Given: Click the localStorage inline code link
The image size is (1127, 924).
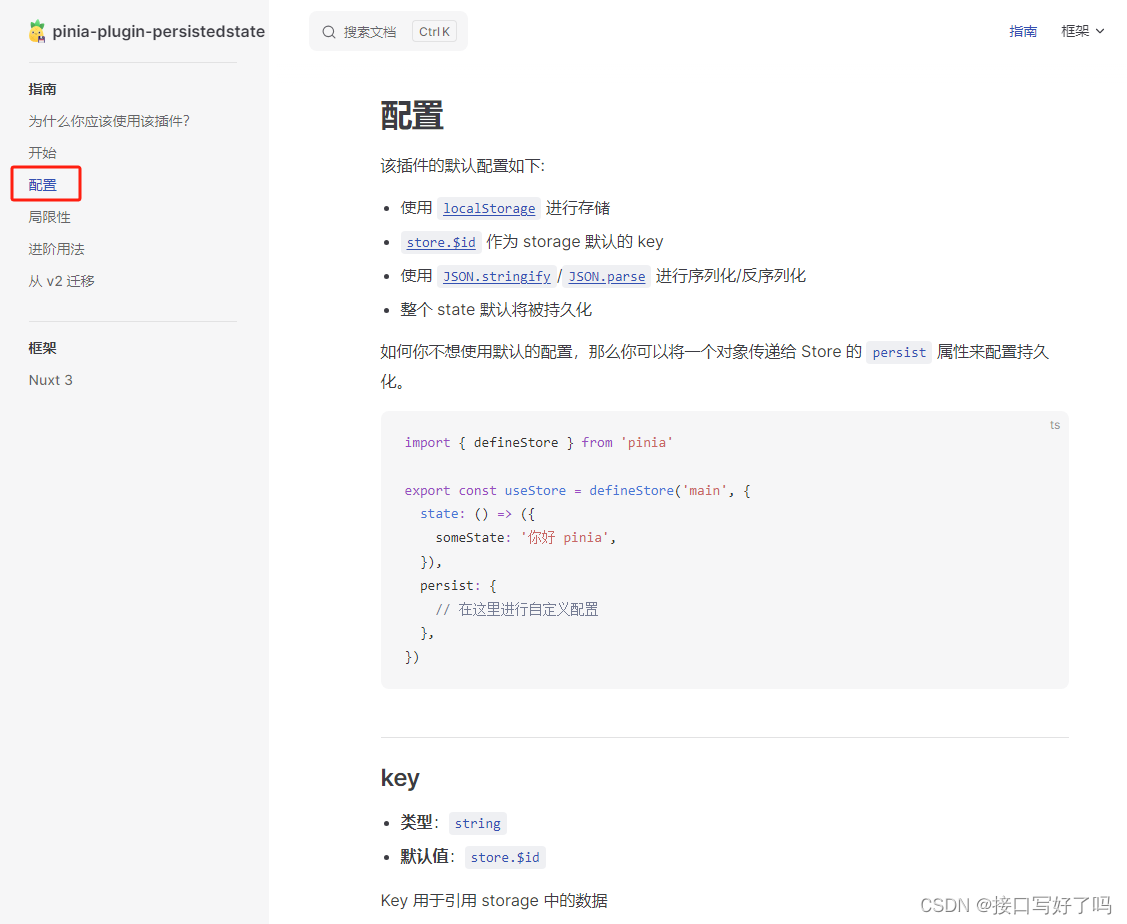Looking at the screenshot, I should click(x=489, y=208).
